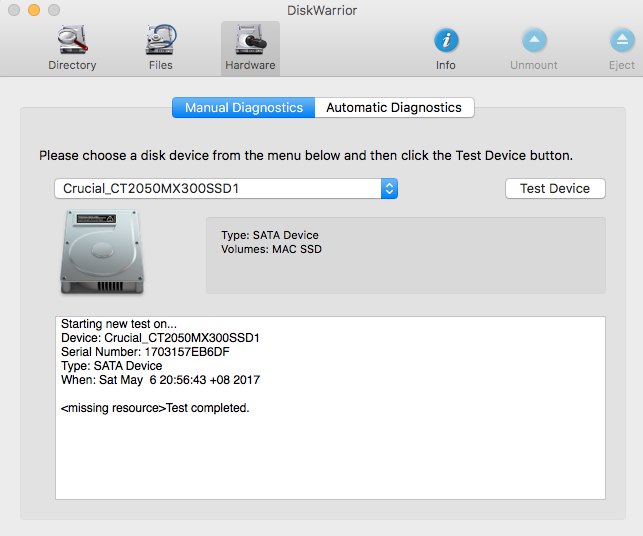Click the gray zoom window button
Image resolution: width=643 pixels, height=536 pixels.
[54, 10]
